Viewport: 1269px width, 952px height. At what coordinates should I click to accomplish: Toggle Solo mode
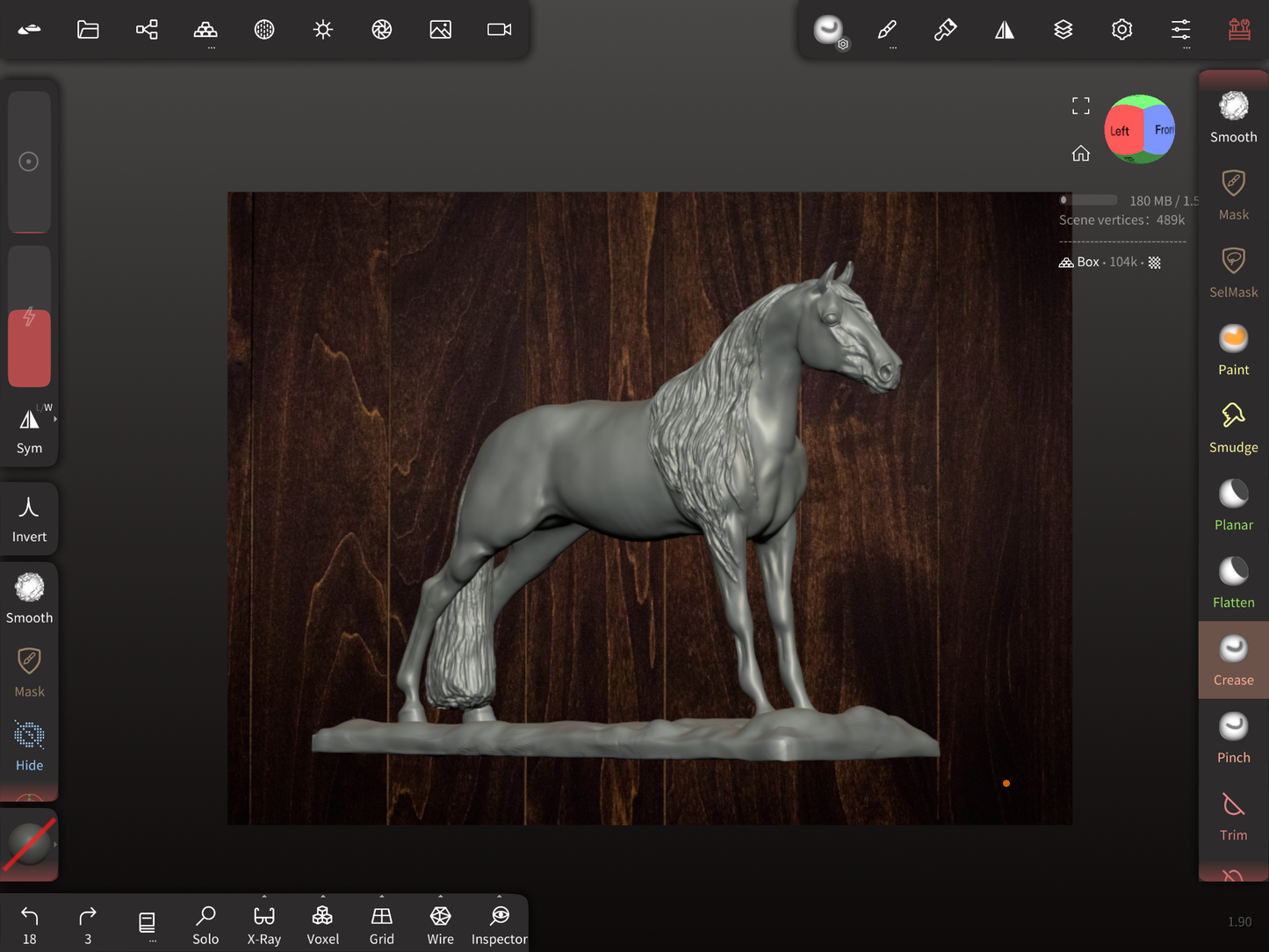(x=205, y=924)
